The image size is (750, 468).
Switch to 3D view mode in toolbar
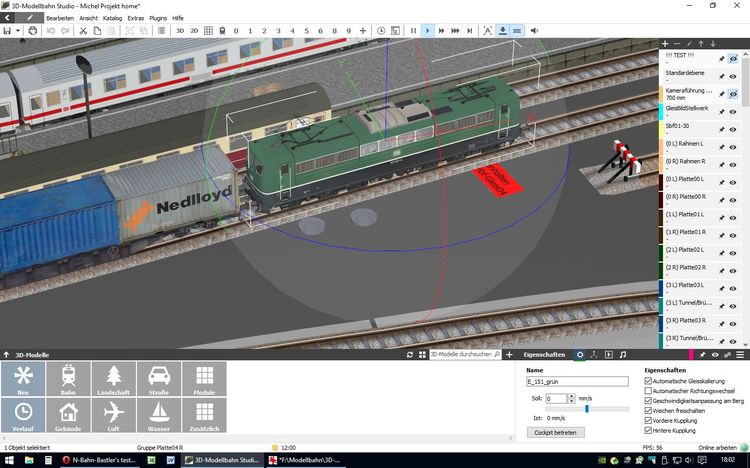click(x=181, y=31)
